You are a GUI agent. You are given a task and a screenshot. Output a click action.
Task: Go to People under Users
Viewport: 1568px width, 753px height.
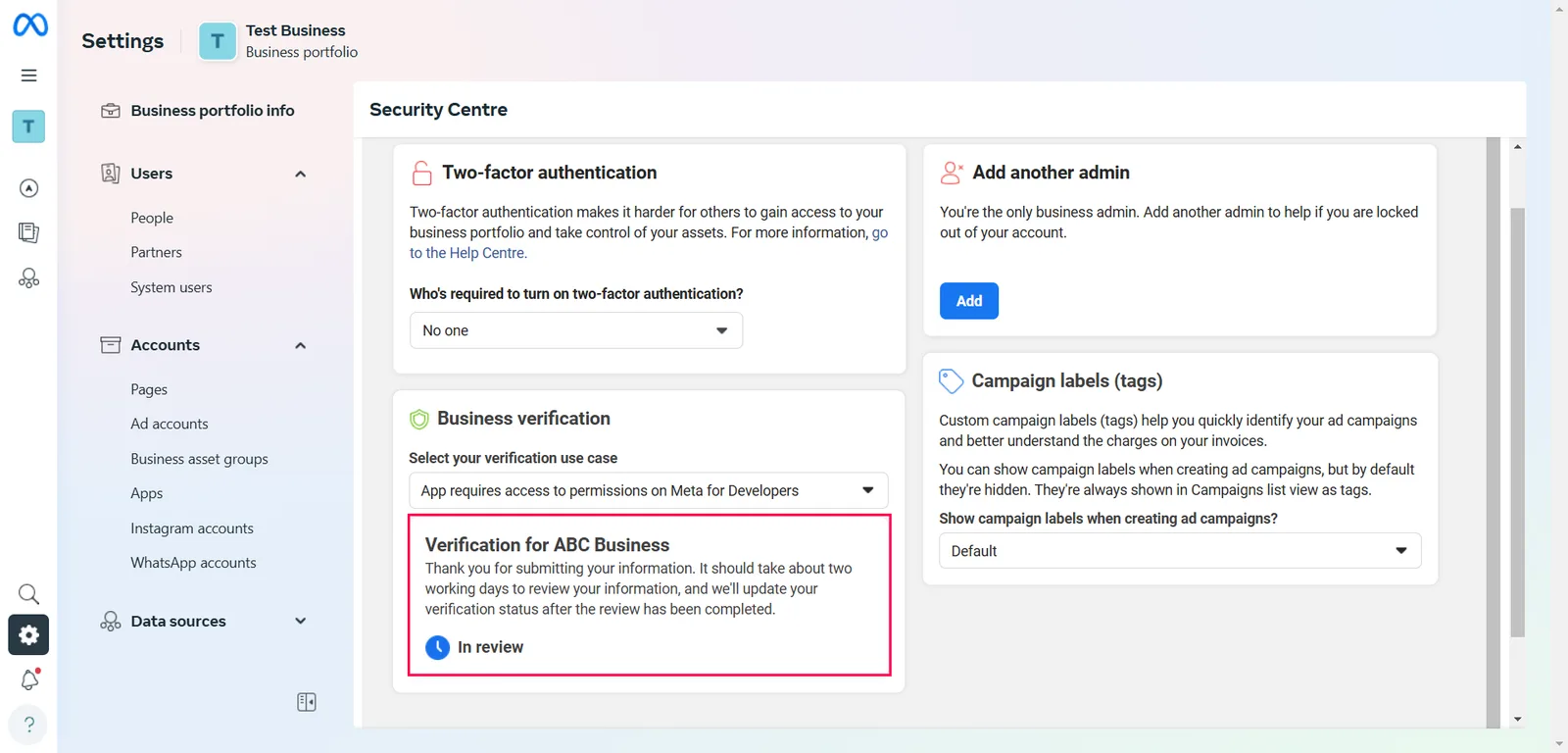[x=152, y=218]
